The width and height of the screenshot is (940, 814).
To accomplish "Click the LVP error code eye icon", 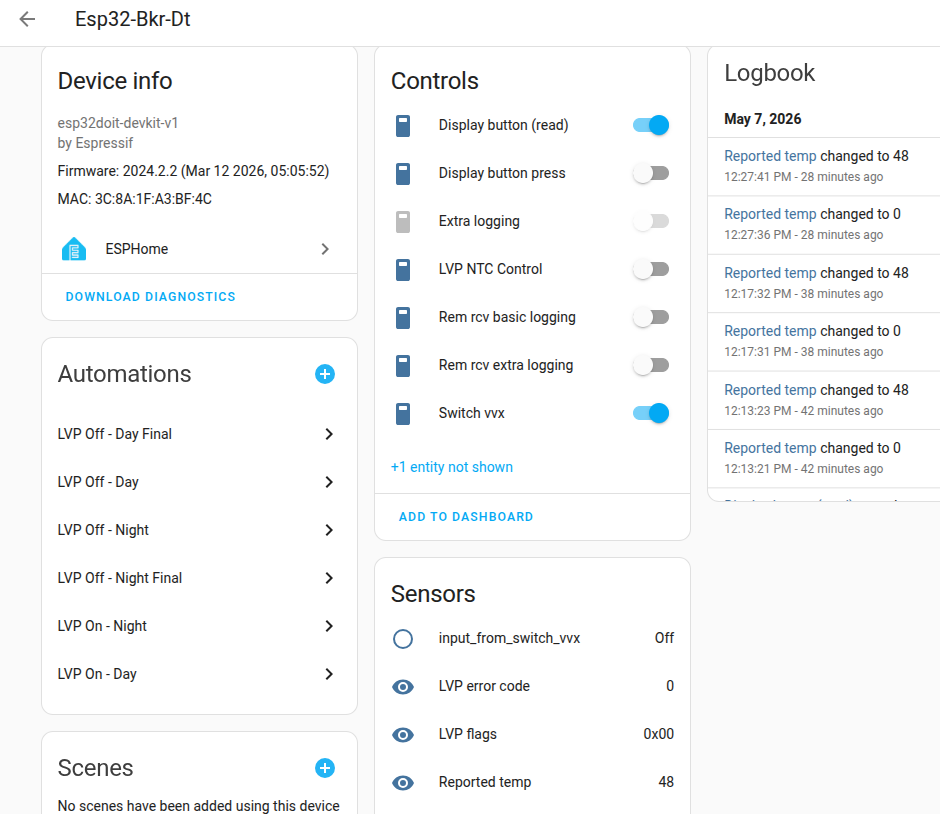I will coord(403,686).
